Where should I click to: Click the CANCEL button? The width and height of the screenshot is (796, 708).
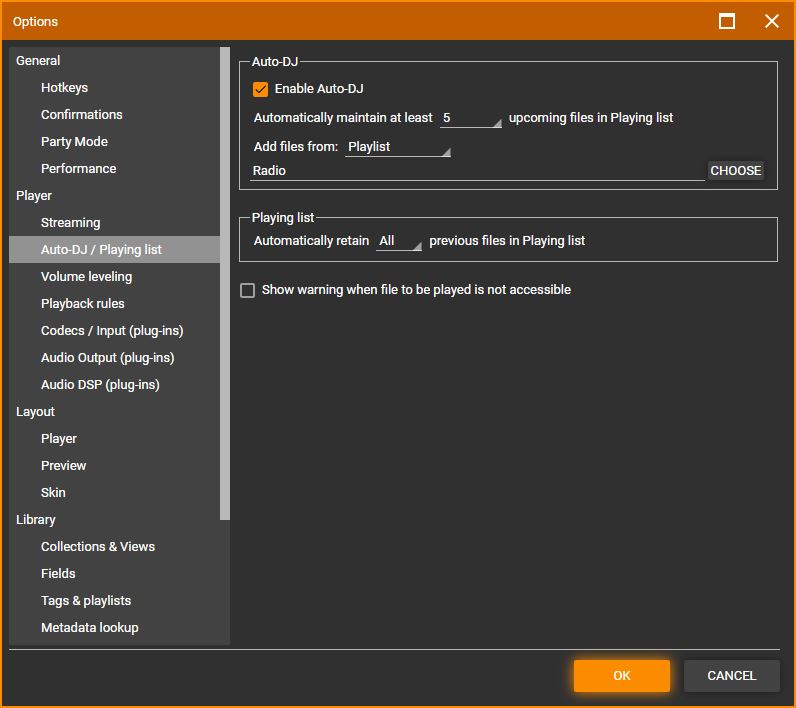(731, 676)
